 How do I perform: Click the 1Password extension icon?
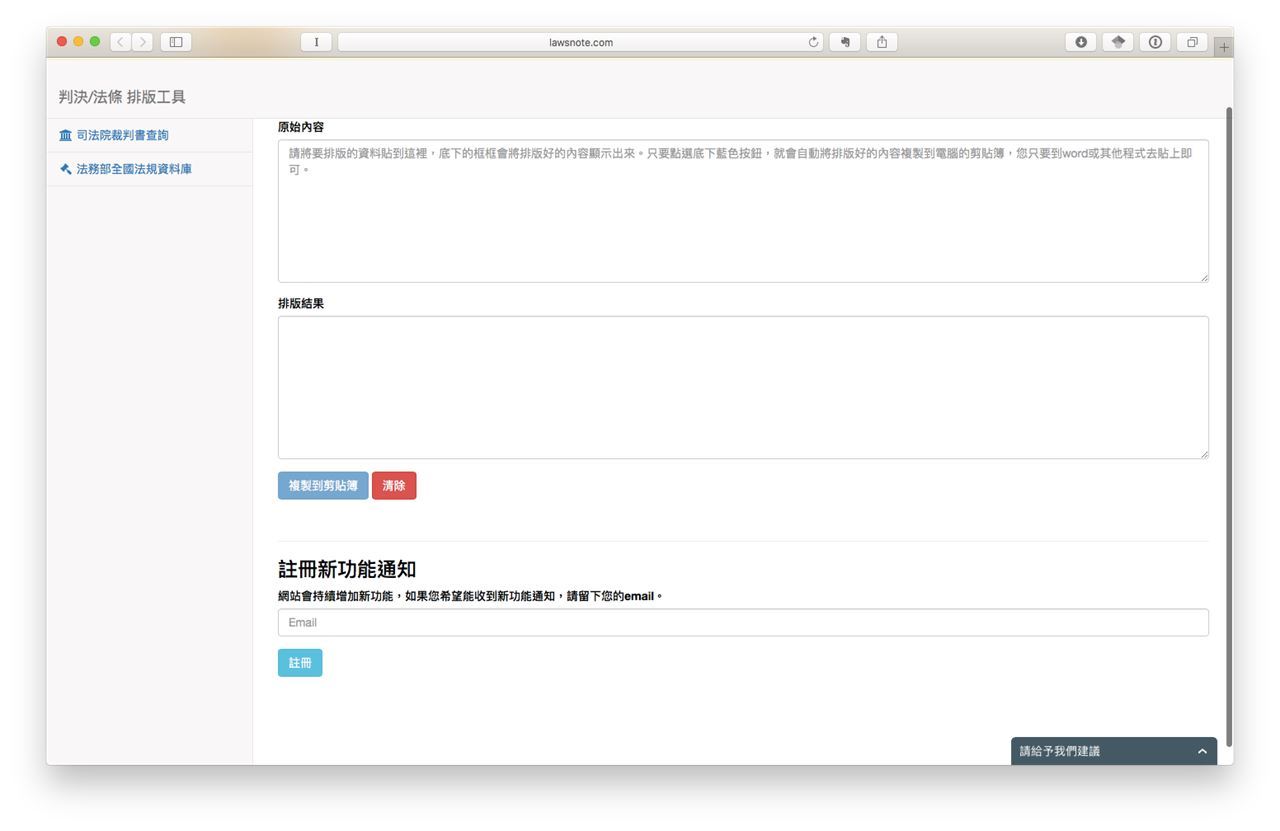(1155, 42)
